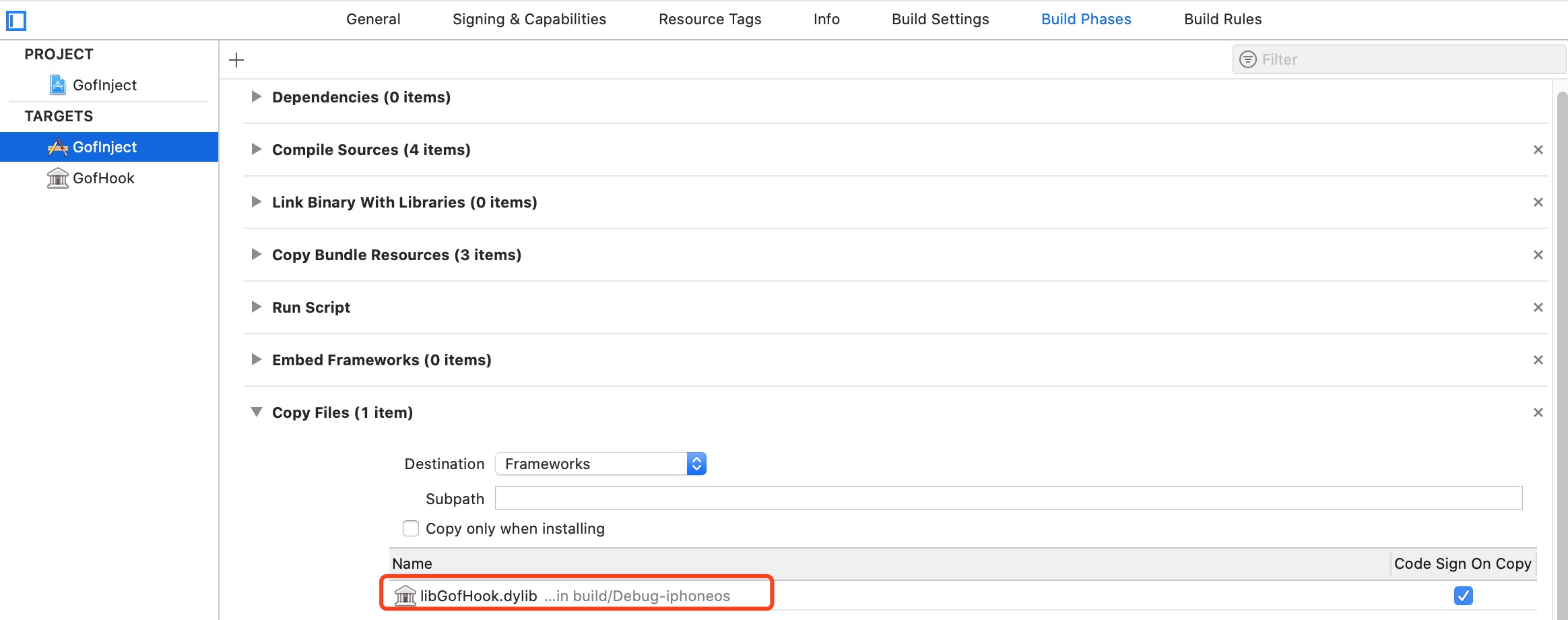Click the libGofHook.dylib library icon
This screenshot has width=1568, height=620.
(405, 596)
